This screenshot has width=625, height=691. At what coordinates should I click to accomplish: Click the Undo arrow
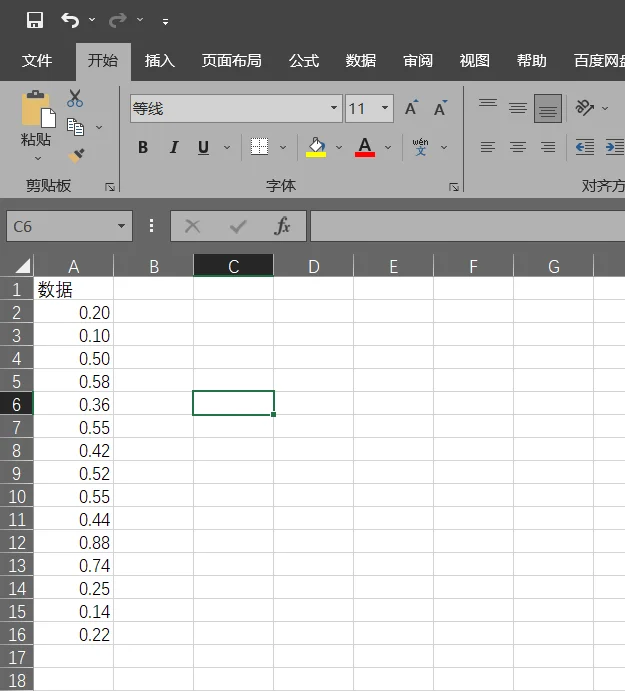tap(70, 20)
